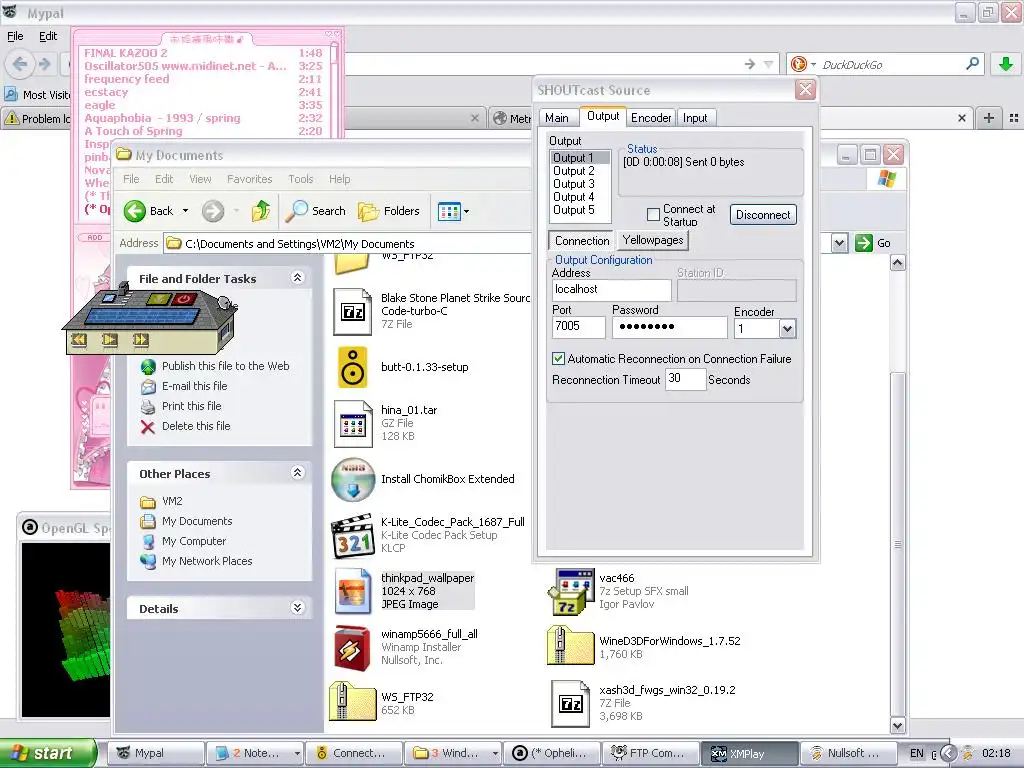Switch to XMPlay on the taskbar
1024x768 pixels.
pos(748,754)
